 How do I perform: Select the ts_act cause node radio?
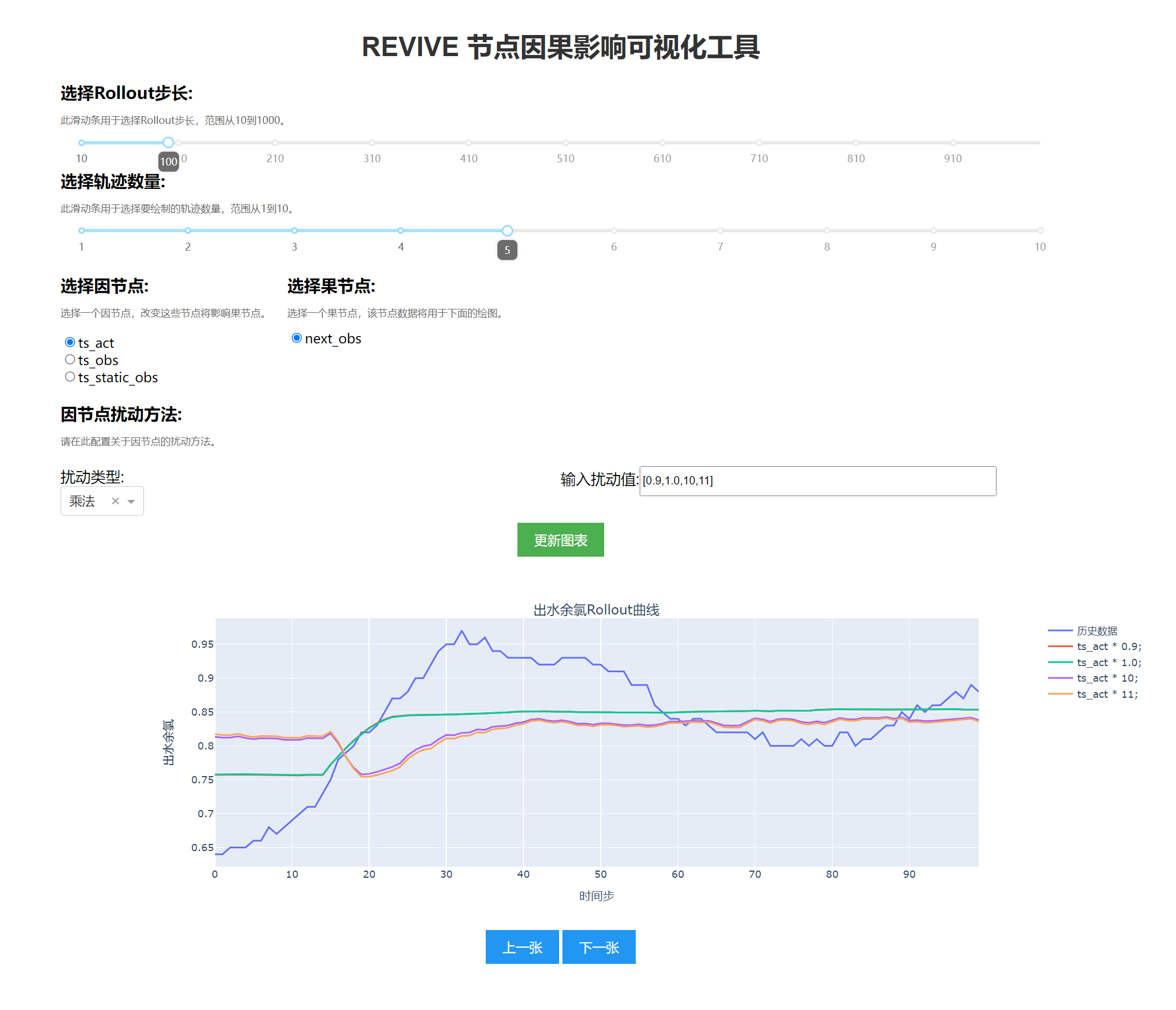(x=70, y=342)
